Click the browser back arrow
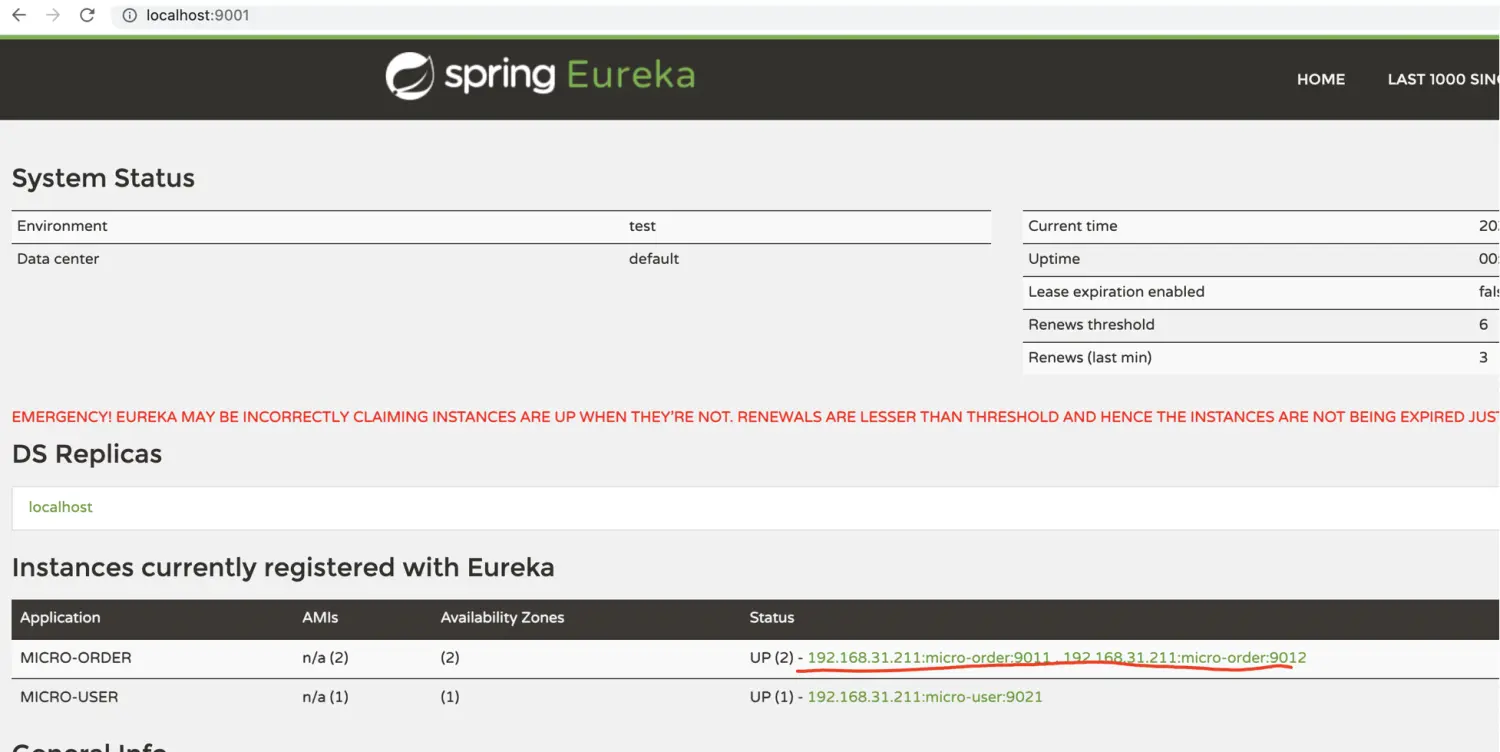Viewport: 1500px width, 752px height. click(x=19, y=15)
